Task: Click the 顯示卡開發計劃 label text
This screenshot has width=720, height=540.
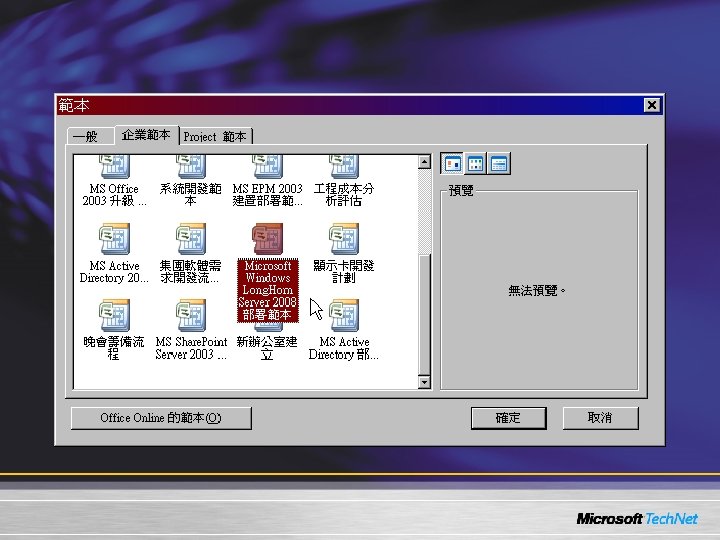Action: 344,271
